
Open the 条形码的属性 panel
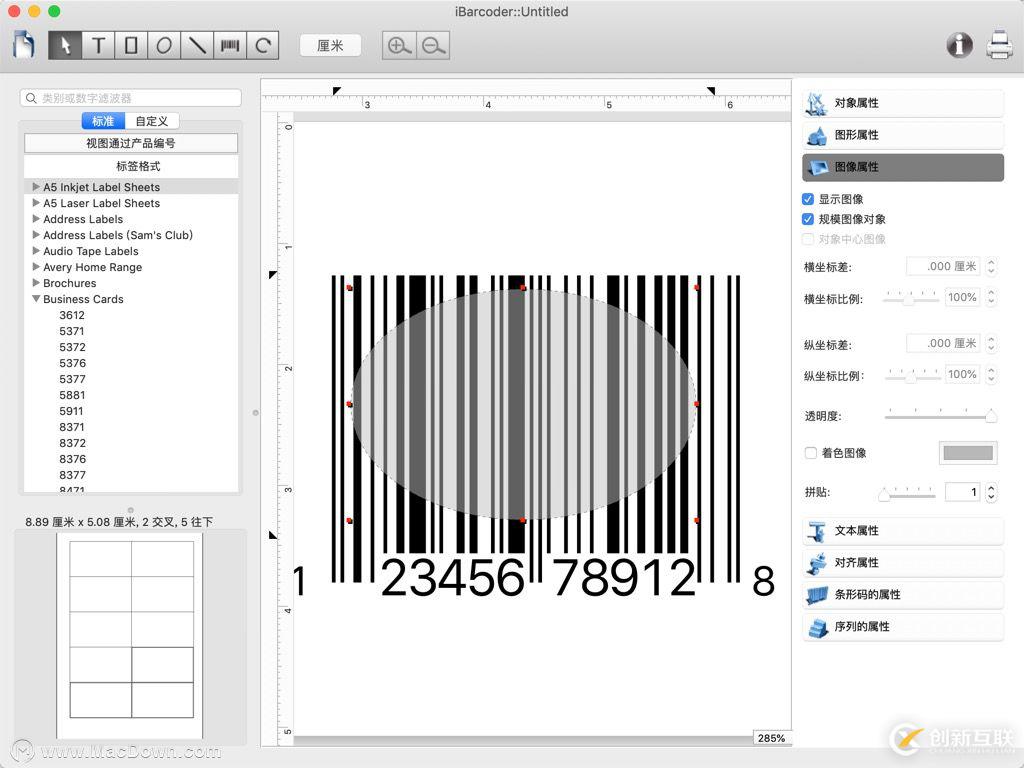pos(901,594)
